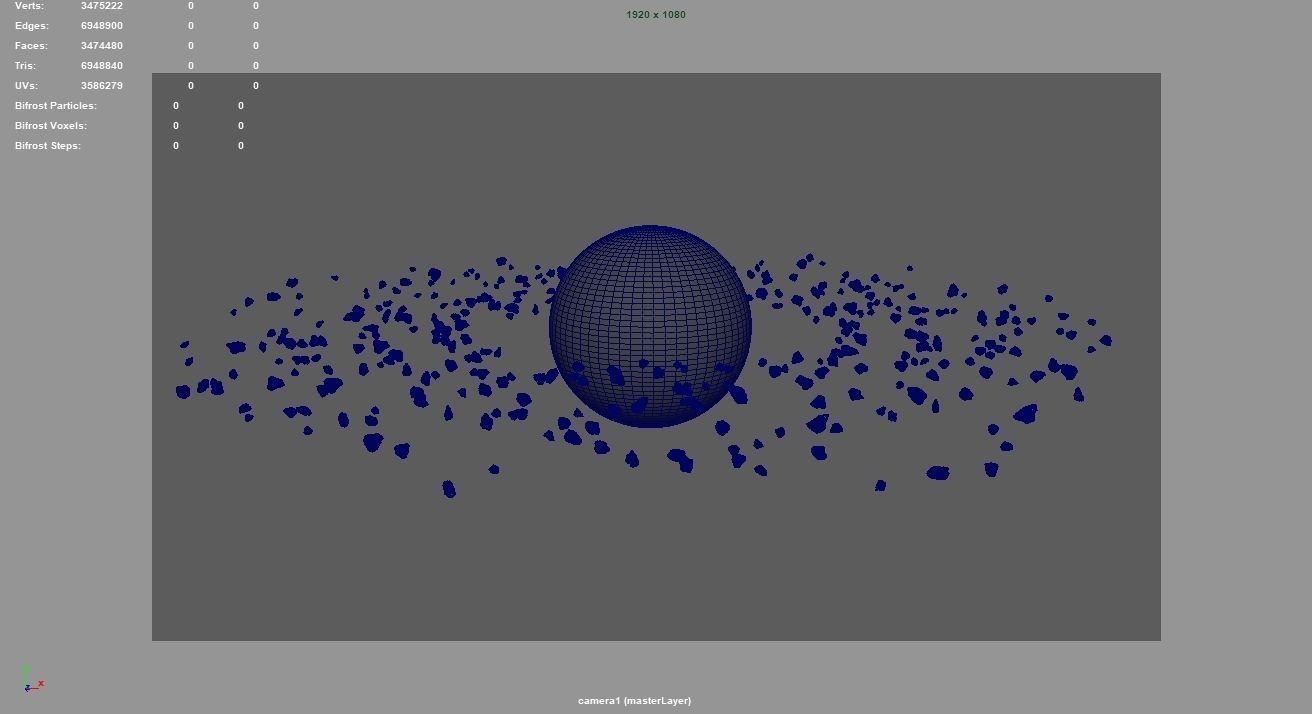
Task: Click the Bifrost Steps: label
Action: 48,146
